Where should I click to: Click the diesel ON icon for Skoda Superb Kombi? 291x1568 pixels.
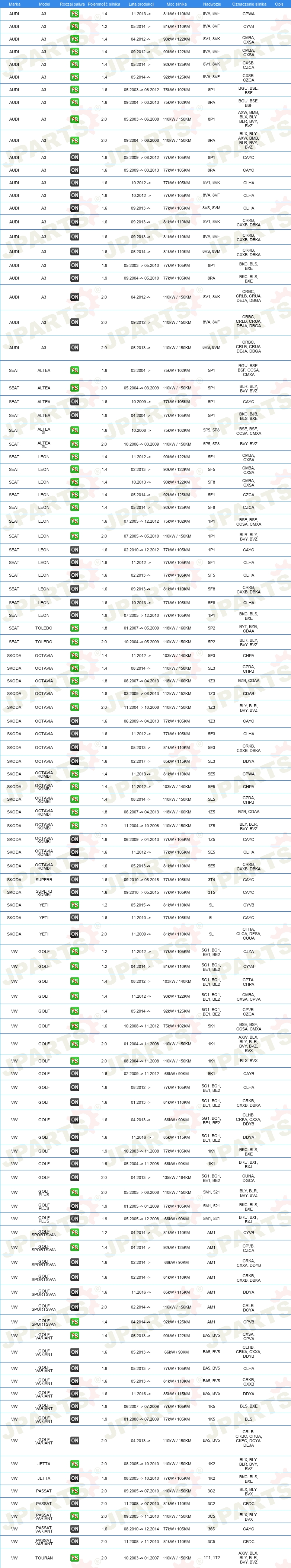tap(74, 892)
